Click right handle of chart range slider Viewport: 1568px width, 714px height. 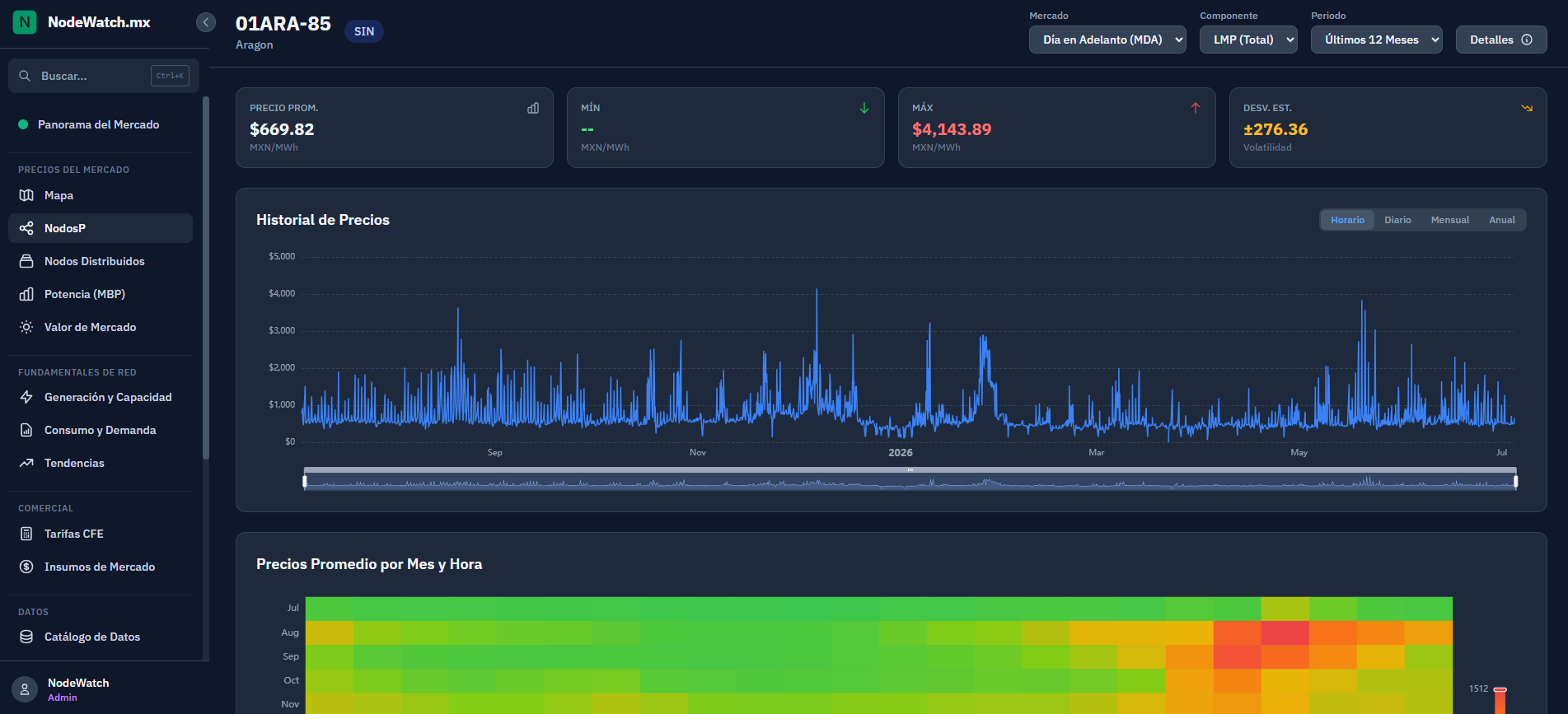1515,481
